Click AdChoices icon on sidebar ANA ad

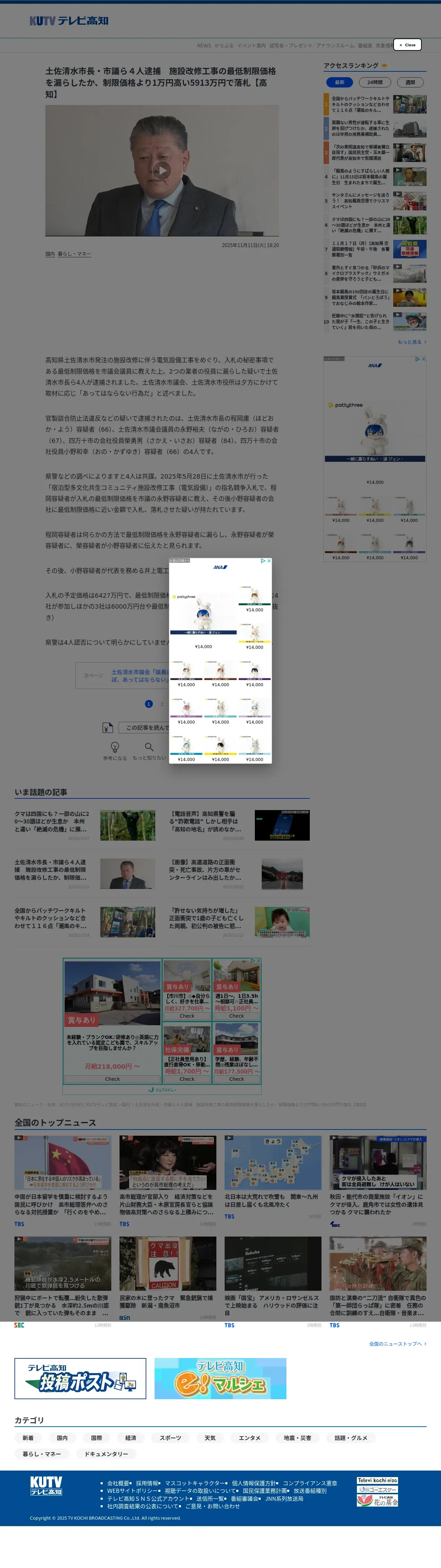[x=417, y=359]
